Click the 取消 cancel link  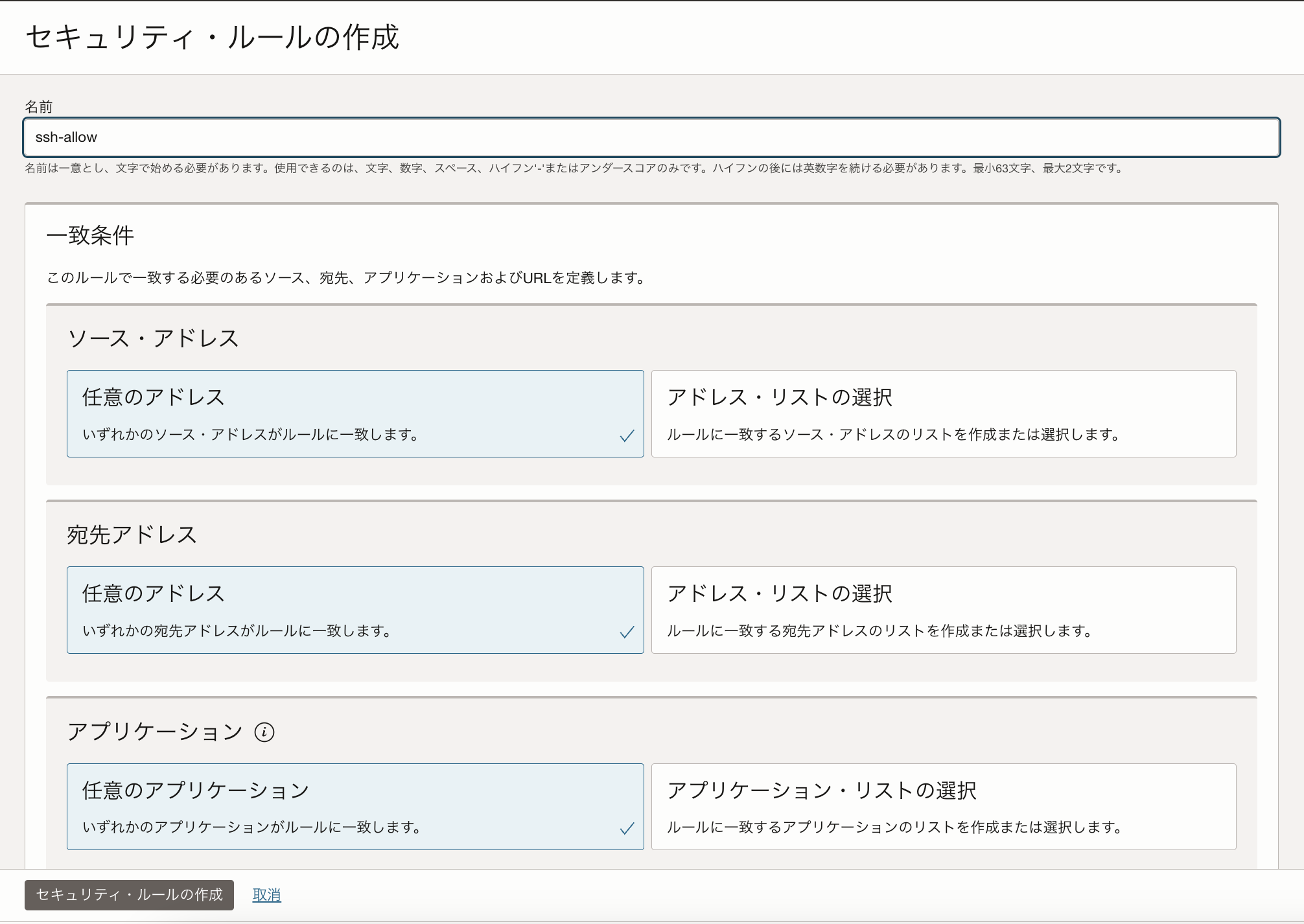pyautogui.click(x=266, y=895)
